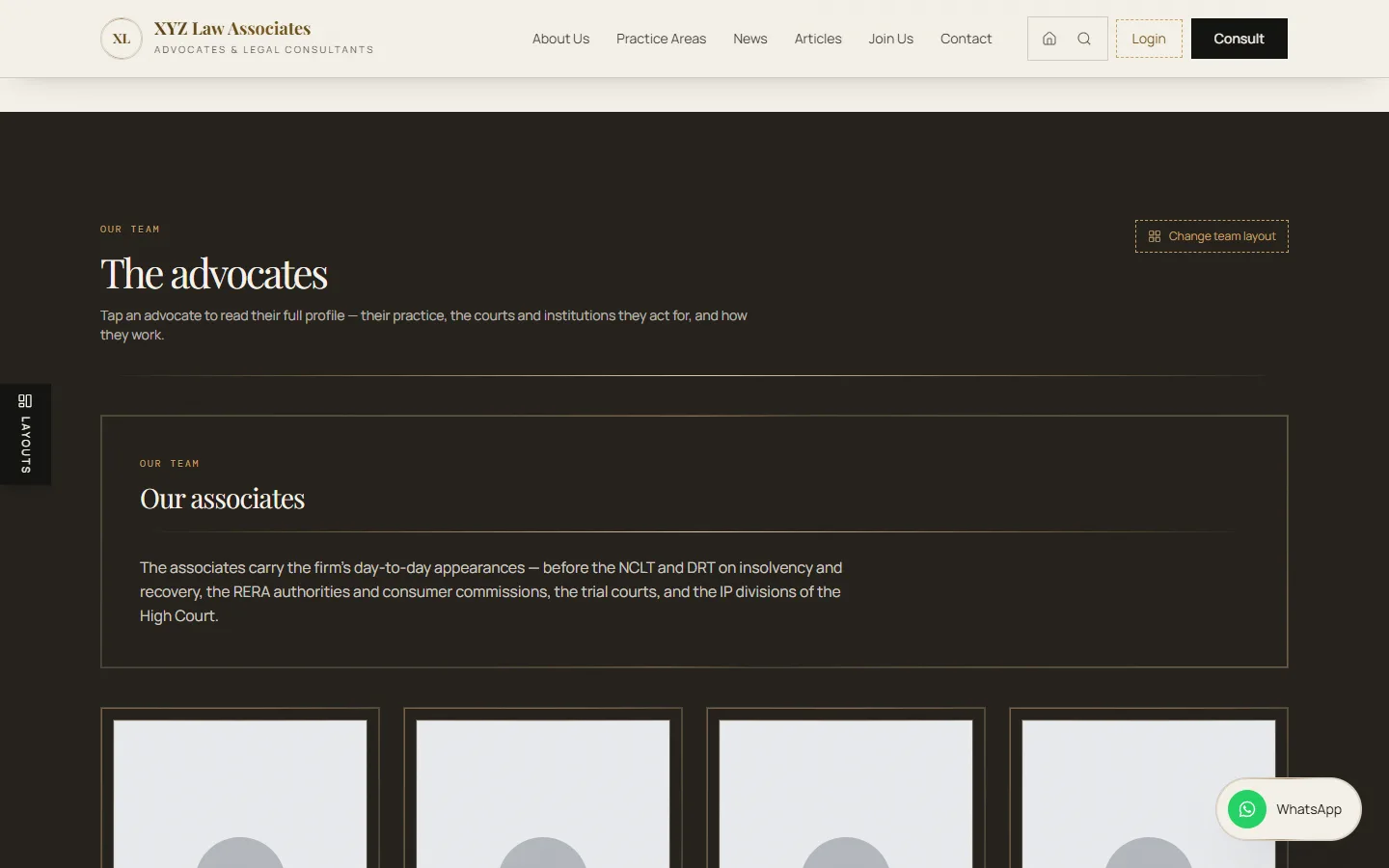
Task: Open the vertical LAYOUTS side panel
Action: [x=25, y=434]
